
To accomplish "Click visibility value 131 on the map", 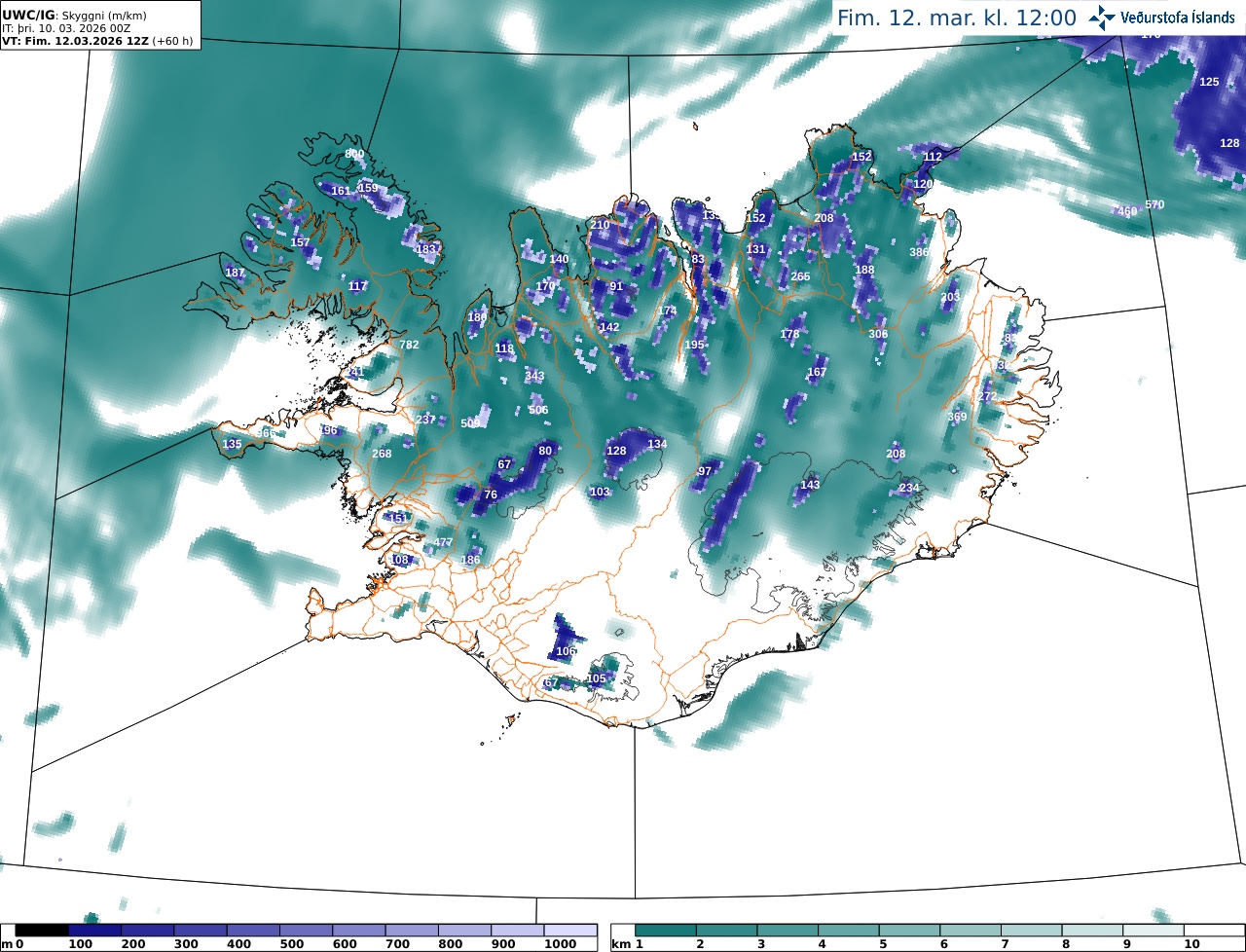I will 756,249.
